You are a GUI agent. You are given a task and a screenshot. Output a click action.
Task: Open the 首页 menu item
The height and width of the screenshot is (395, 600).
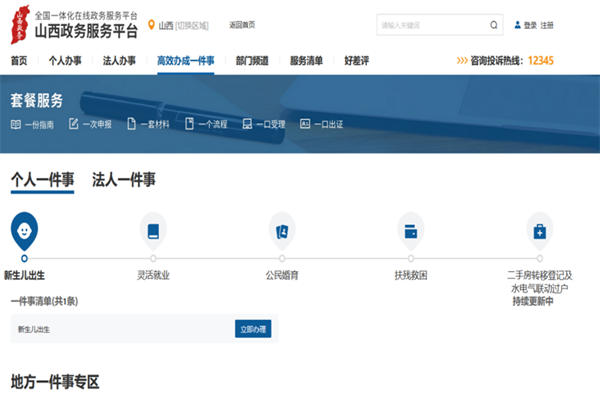coord(19,60)
